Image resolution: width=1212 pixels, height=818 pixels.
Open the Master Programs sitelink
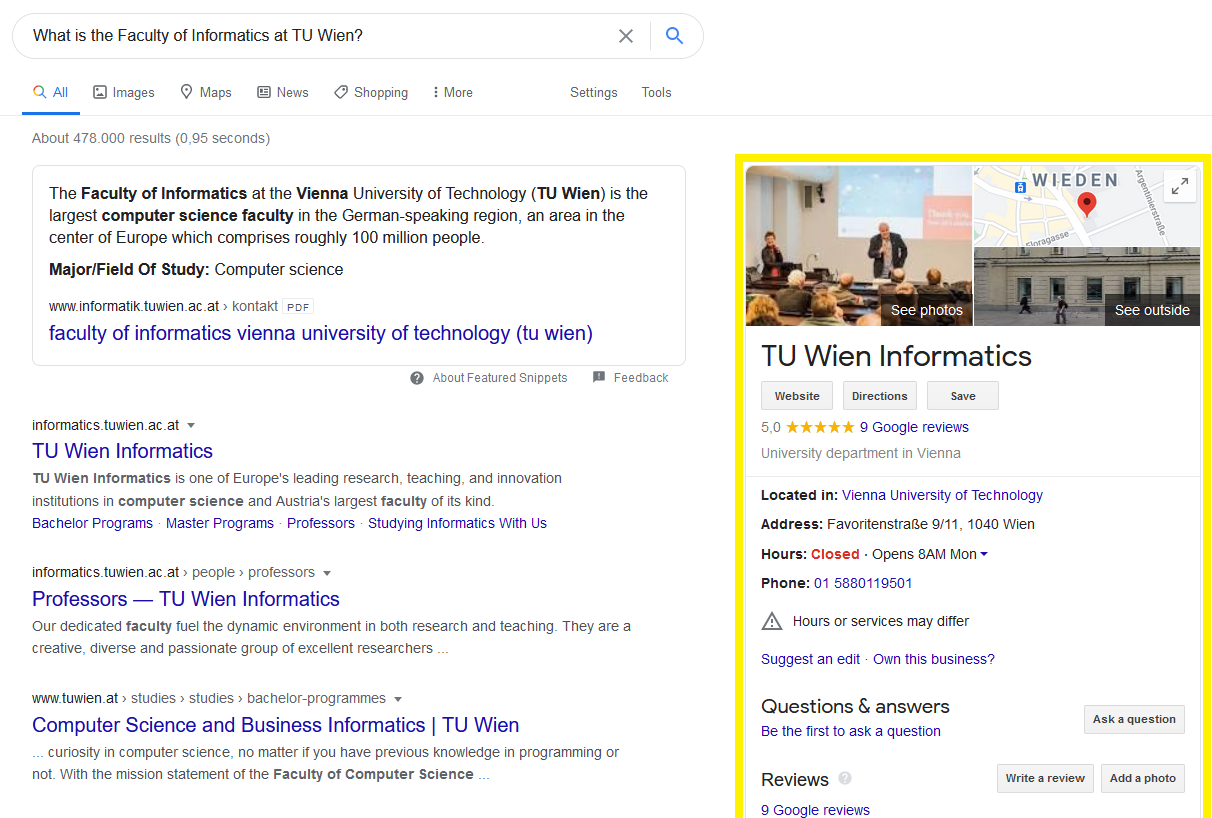(x=220, y=523)
